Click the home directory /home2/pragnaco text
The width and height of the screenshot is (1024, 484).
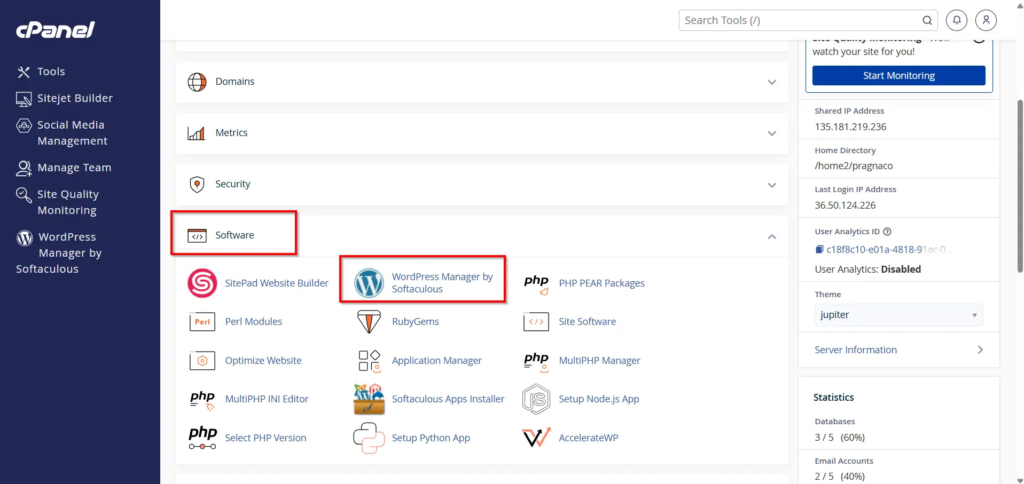(854, 166)
